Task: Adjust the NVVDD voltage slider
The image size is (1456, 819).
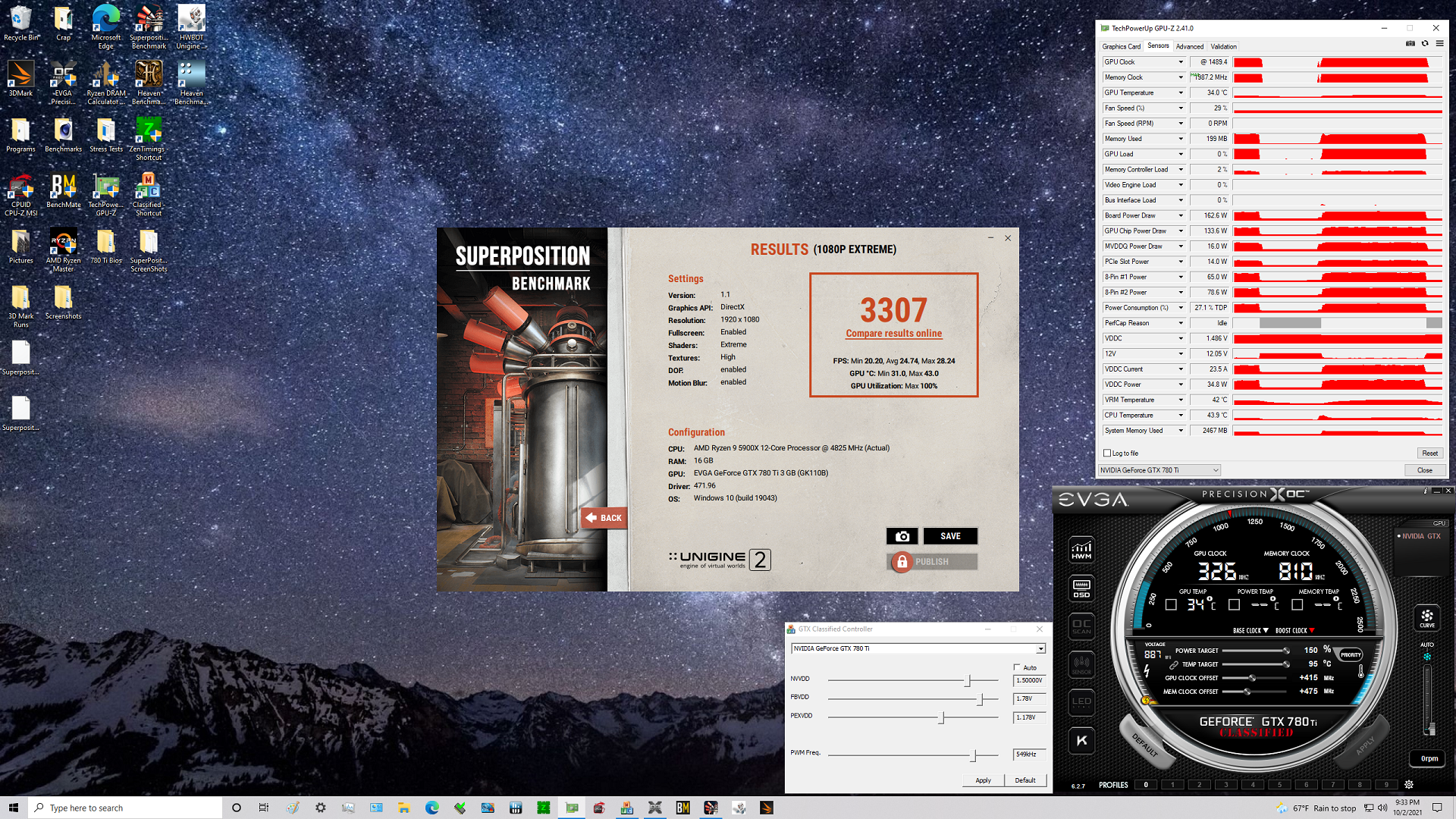Action: tap(968, 680)
